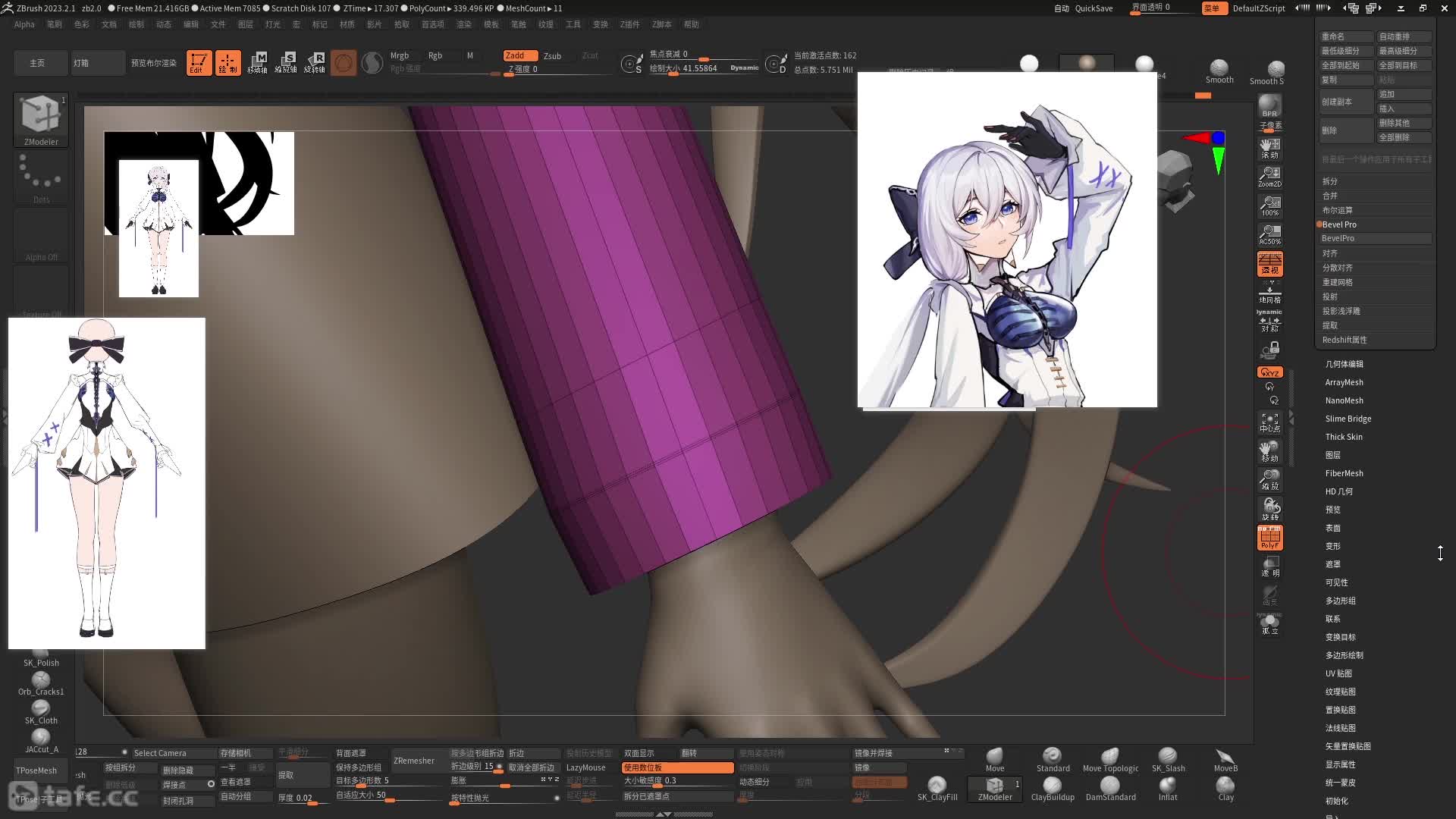Expand the Bevel Pro section header
Viewport: 1456px width, 819px height.
(x=1339, y=224)
